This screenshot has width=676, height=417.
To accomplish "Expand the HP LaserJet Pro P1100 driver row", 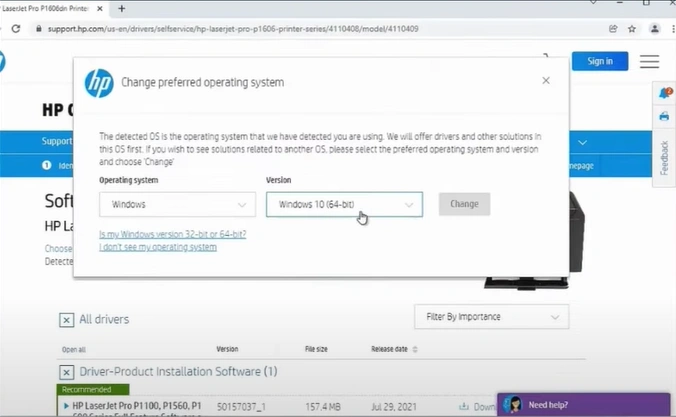I will point(65,406).
